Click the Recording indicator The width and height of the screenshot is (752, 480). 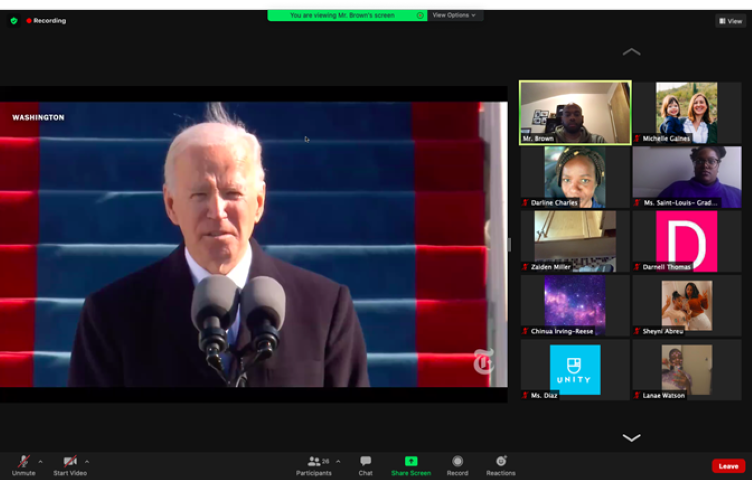46,20
